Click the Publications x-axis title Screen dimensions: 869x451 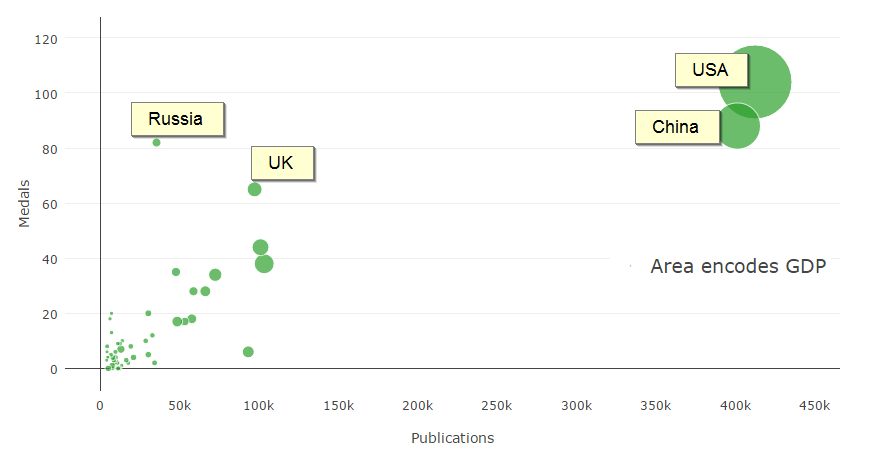[x=452, y=438]
